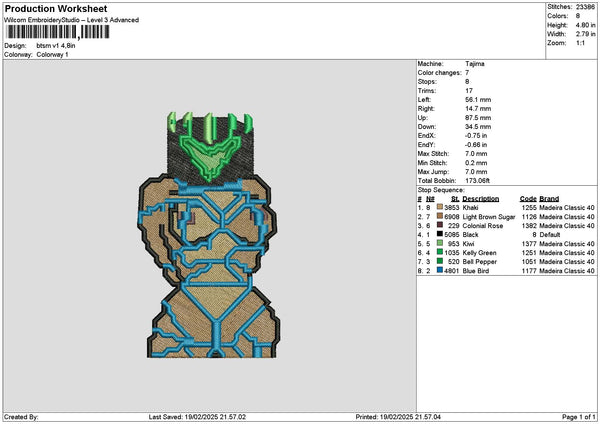This screenshot has width=600, height=424.
Task: Click the 'Color changes:' label
Action: [439, 73]
